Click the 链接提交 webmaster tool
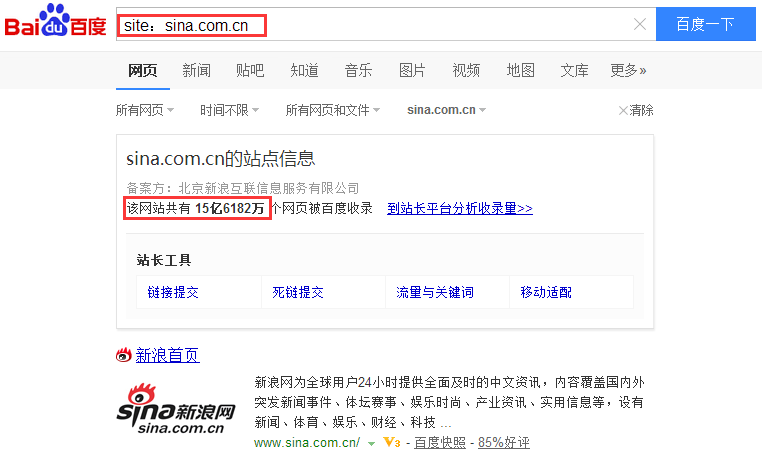The height and width of the screenshot is (452, 762). [173, 292]
